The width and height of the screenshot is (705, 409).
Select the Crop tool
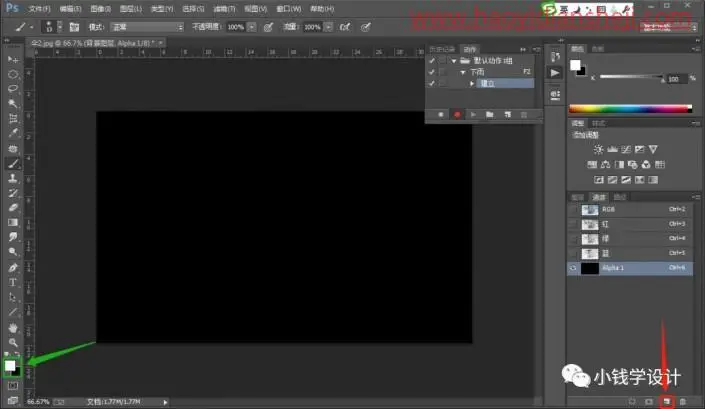coord(13,118)
